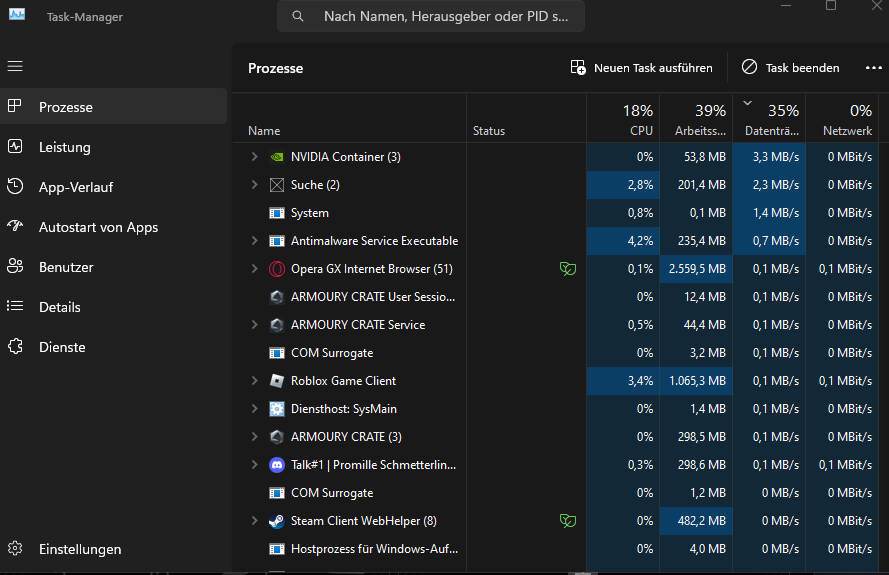Expand the Suche (2) process group

coord(255,185)
